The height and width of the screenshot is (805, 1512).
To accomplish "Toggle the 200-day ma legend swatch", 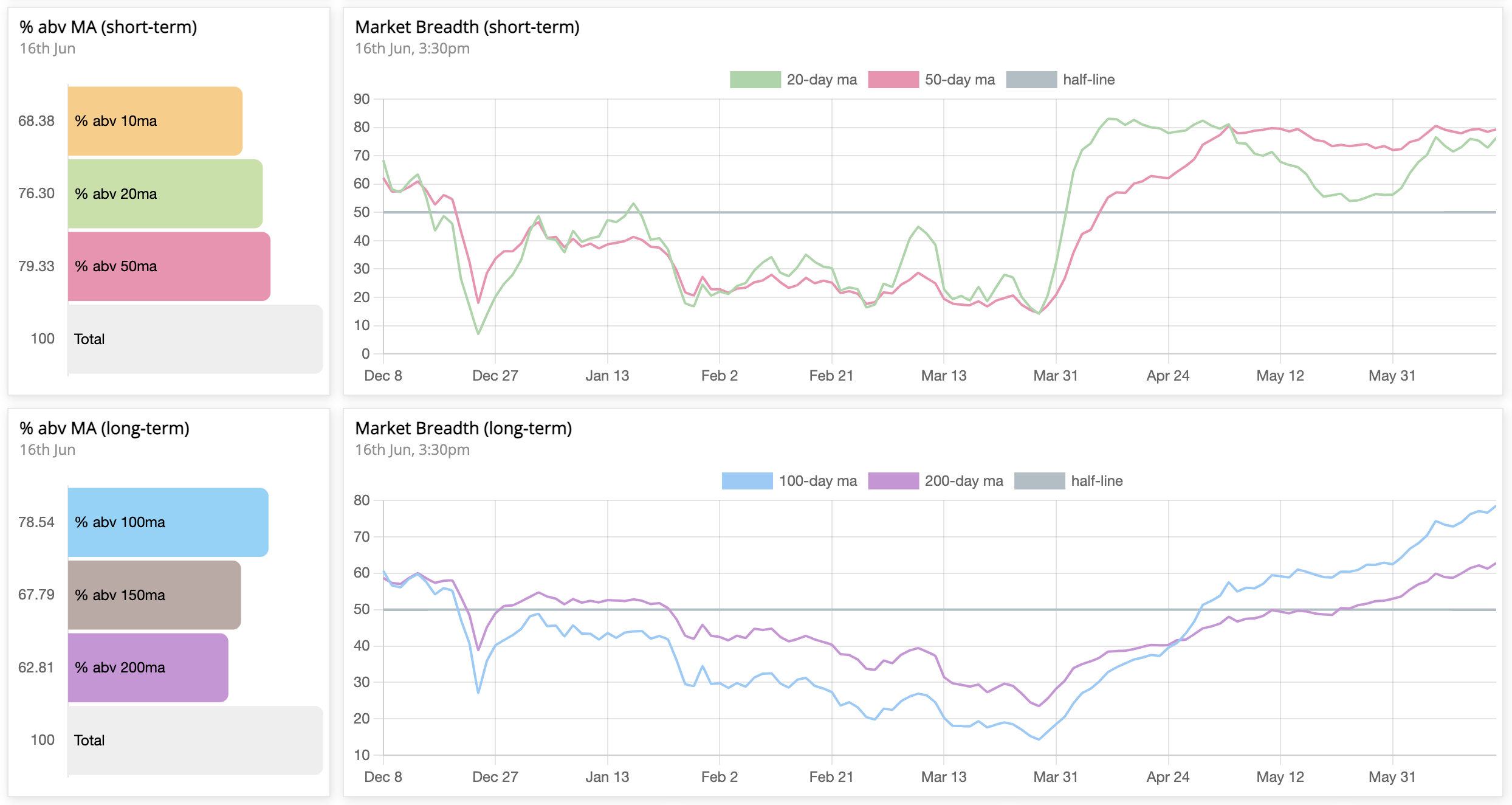I will (893, 481).
